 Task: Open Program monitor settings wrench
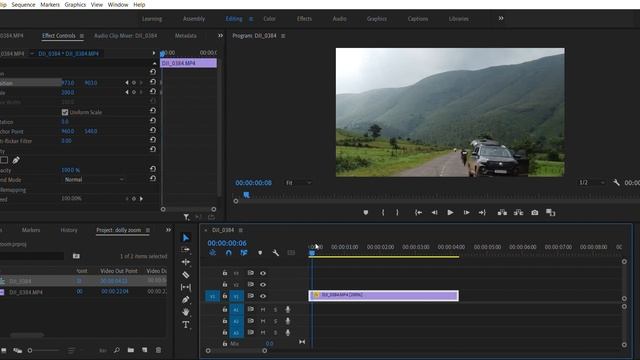pos(616,182)
